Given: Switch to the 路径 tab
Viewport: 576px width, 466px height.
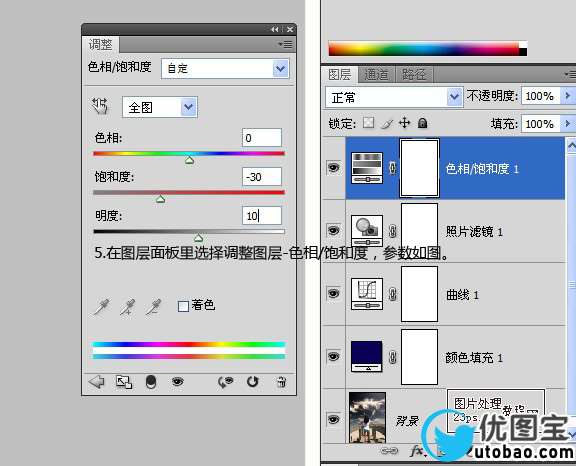Looking at the screenshot, I should [x=414, y=75].
